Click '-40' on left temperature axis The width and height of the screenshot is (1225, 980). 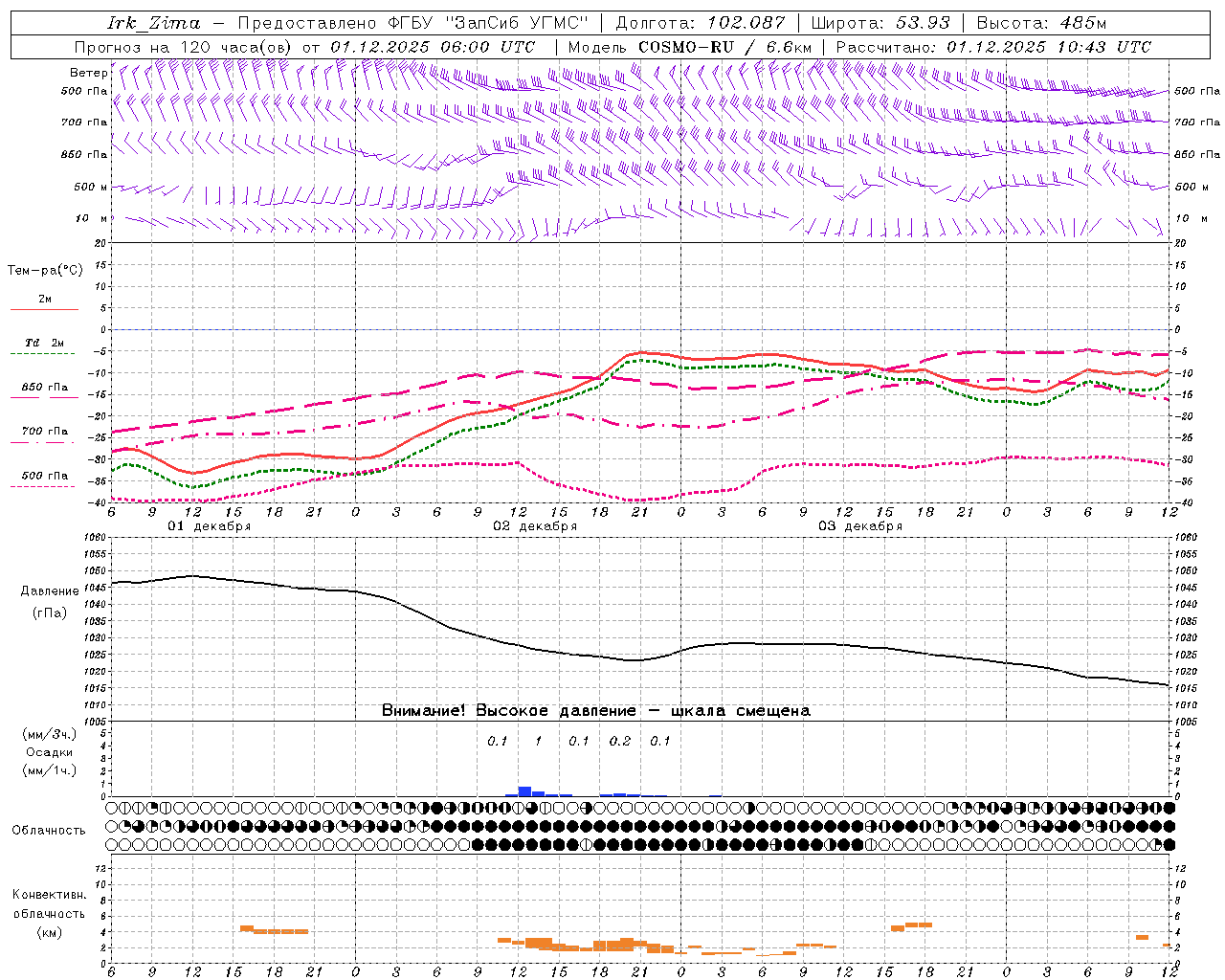[98, 503]
